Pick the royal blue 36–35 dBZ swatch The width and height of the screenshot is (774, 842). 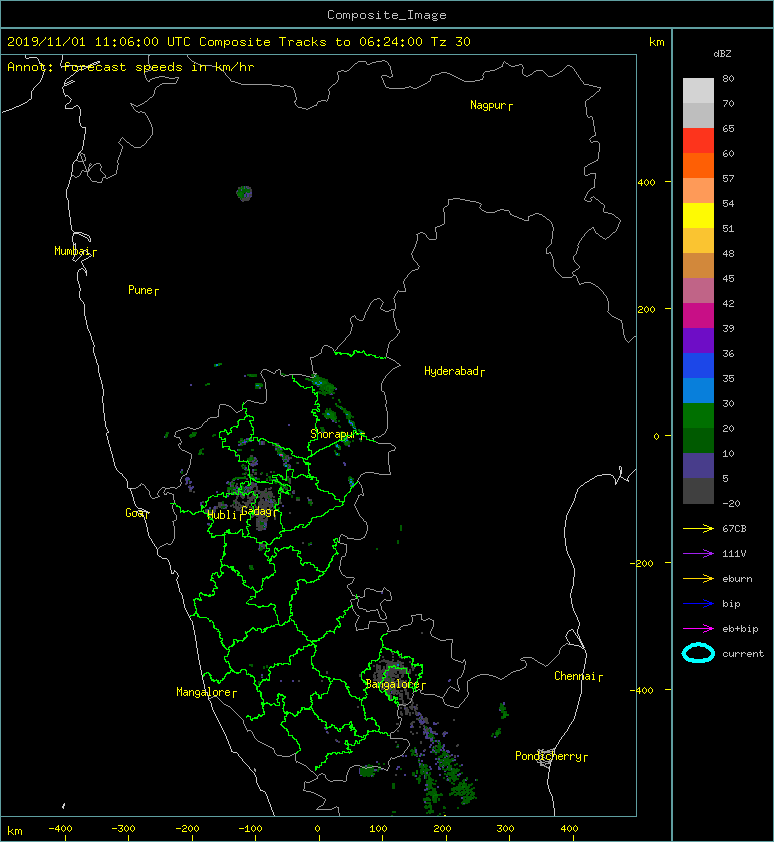tap(698, 365)
